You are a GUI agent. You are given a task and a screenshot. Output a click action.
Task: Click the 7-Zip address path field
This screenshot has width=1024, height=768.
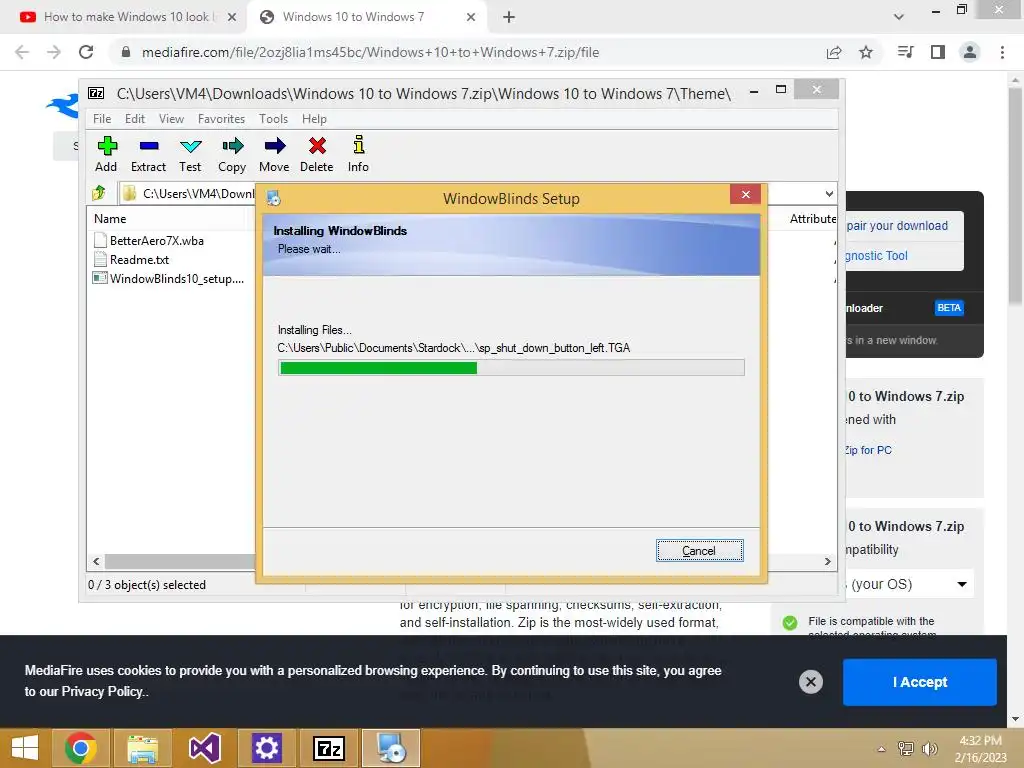pyautogui.click(x=189, y=193)
